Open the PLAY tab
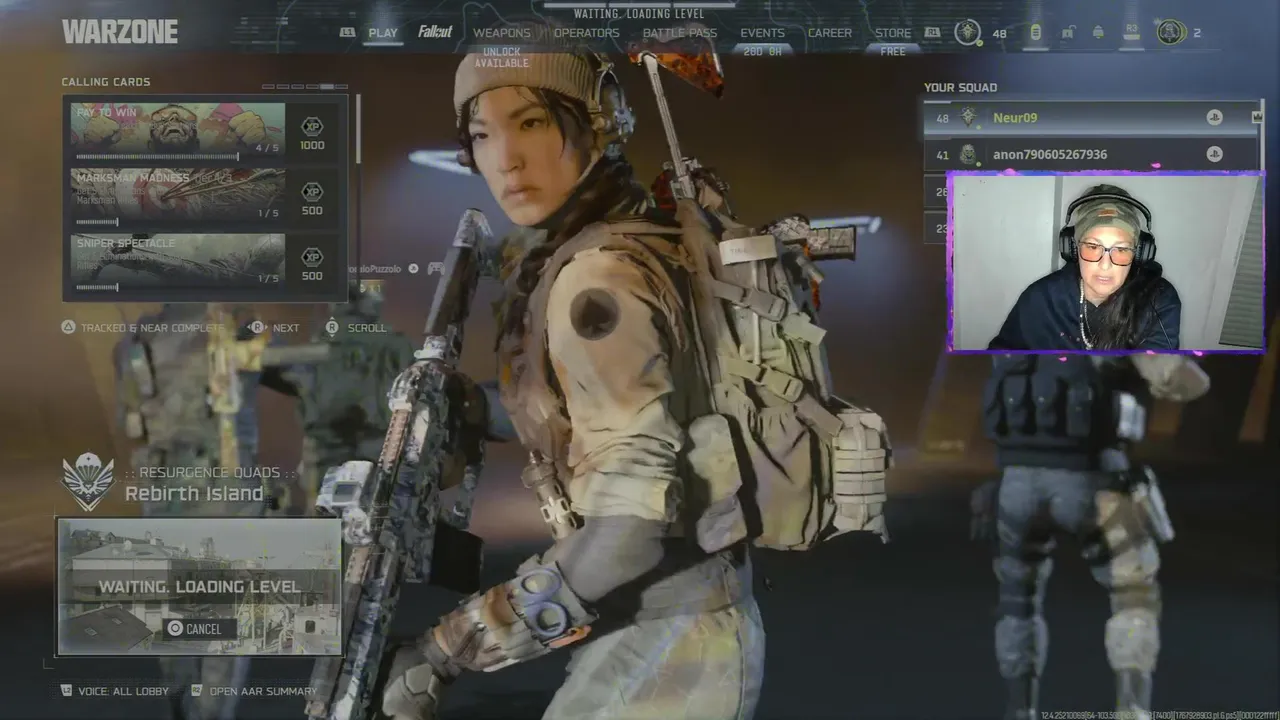This screenshot has height=720, width=1280. click(x=383, y=33)
